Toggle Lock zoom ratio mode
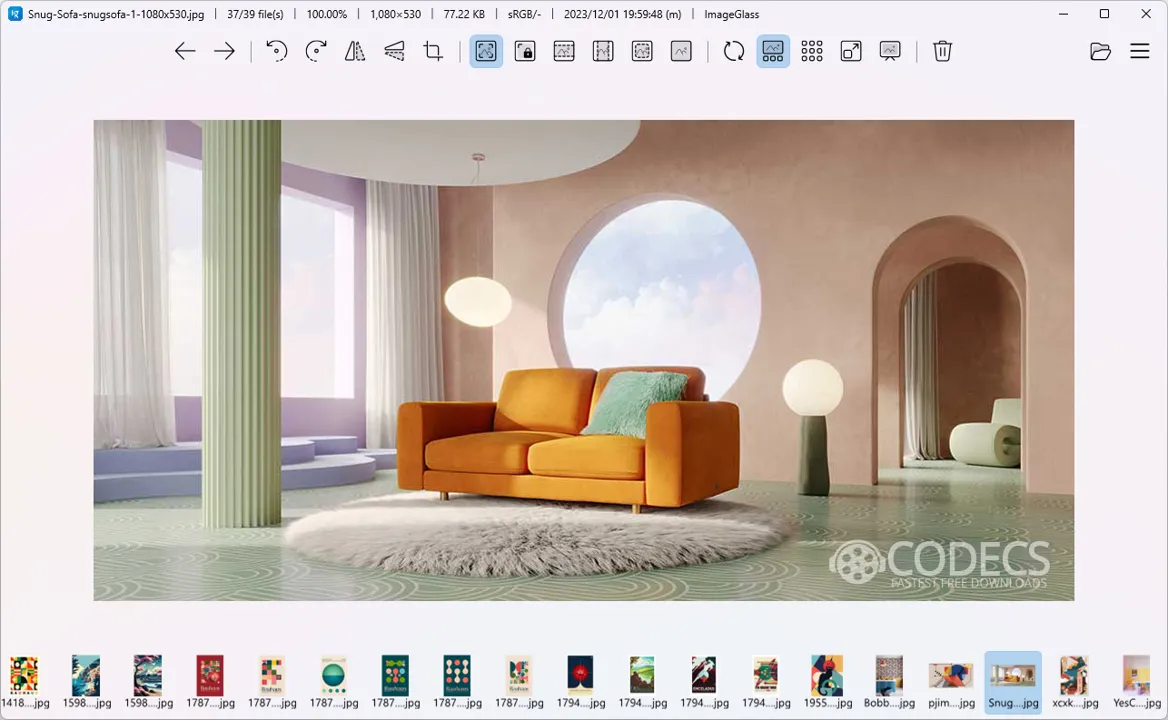This screenshot has width=1168, height=720. click(x=525, y=51)
